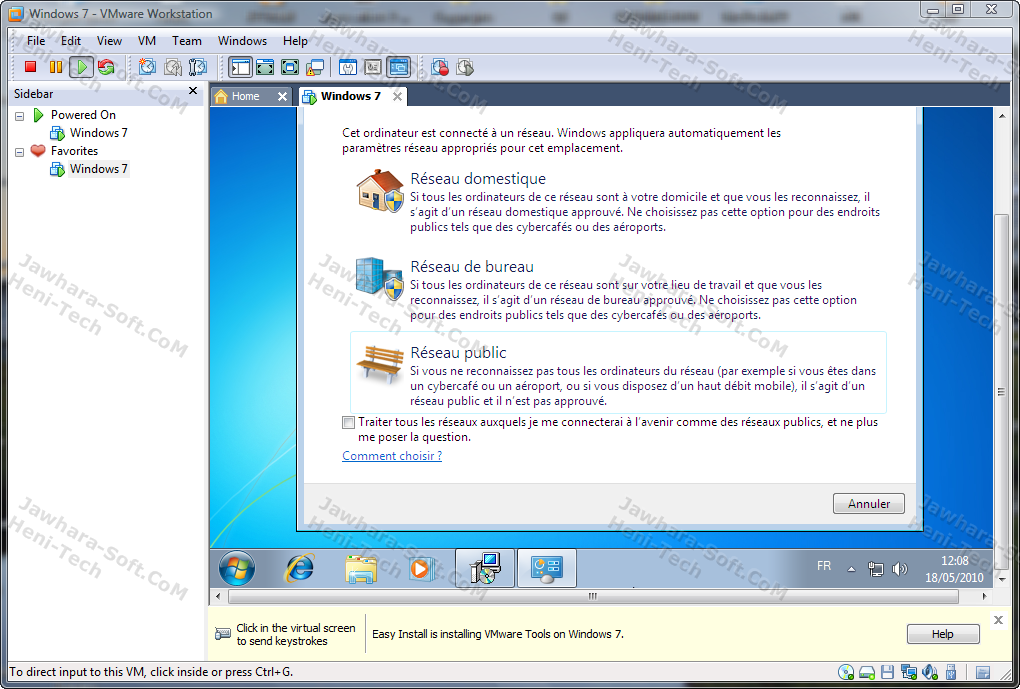Image resolution: width=1020 pixels, height=689 pixels.
Task: Open Windows Explorer folder in guest taskbar
Action: point(360,569)
